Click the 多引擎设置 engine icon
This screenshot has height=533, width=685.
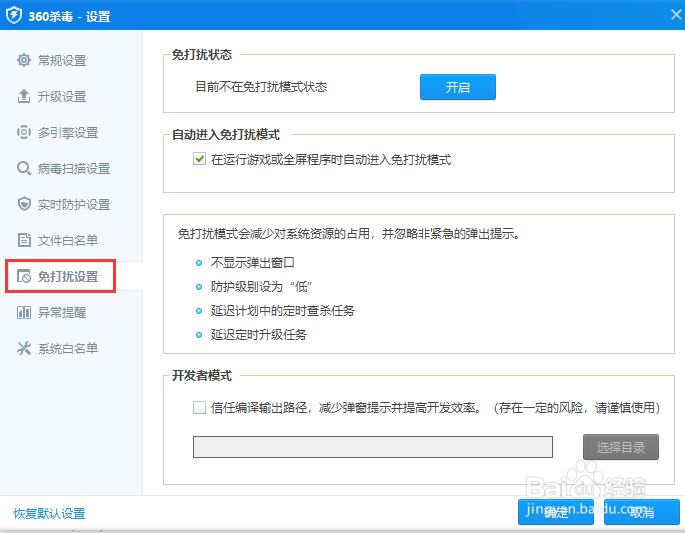(x=24, y=132)
